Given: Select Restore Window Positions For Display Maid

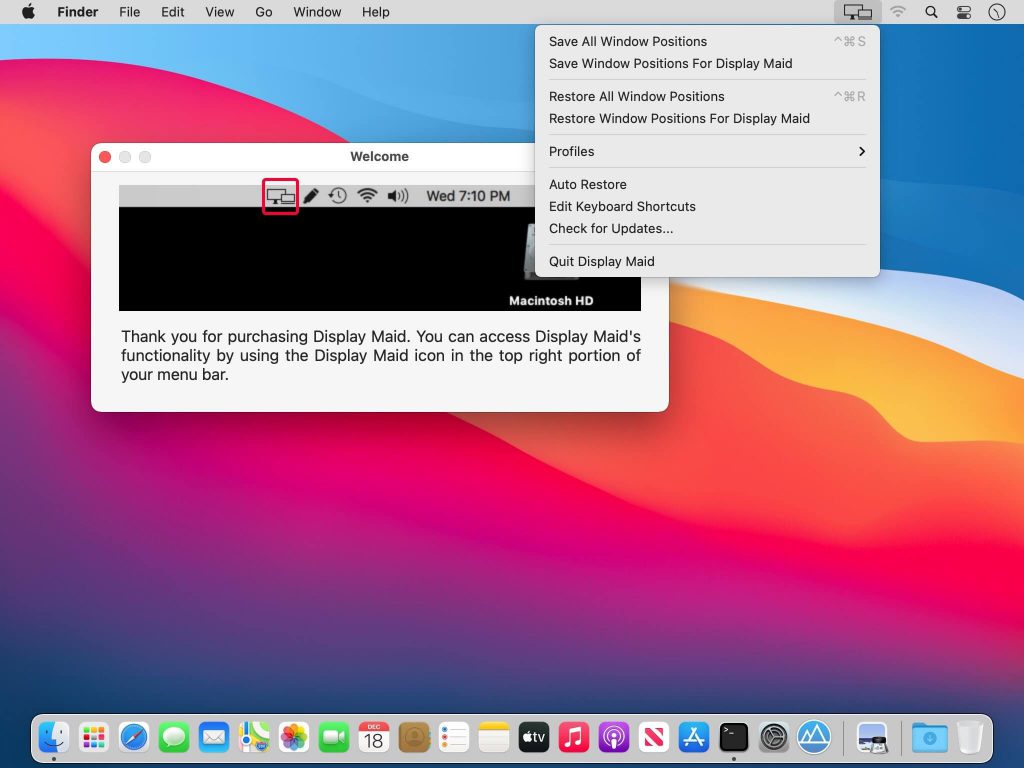Looking at the screenshot, I should [x=679, y=118].
